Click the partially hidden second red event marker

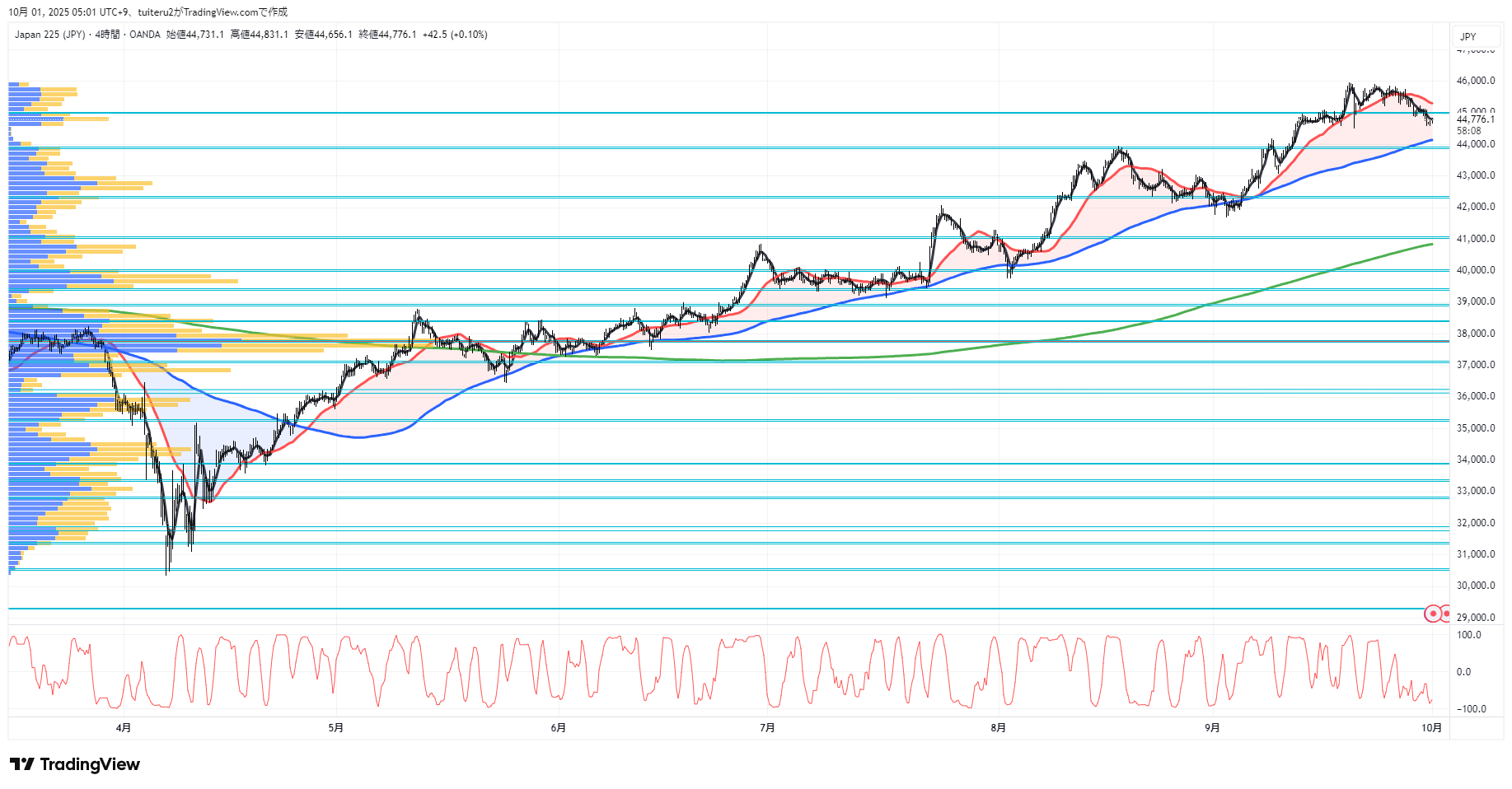pos(1445,614)
